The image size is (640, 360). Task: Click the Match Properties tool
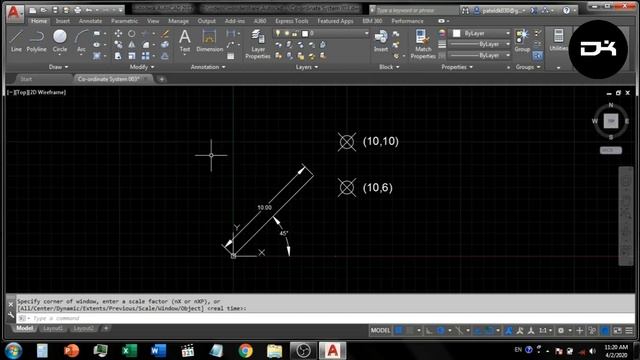click(x=423, y=44)
